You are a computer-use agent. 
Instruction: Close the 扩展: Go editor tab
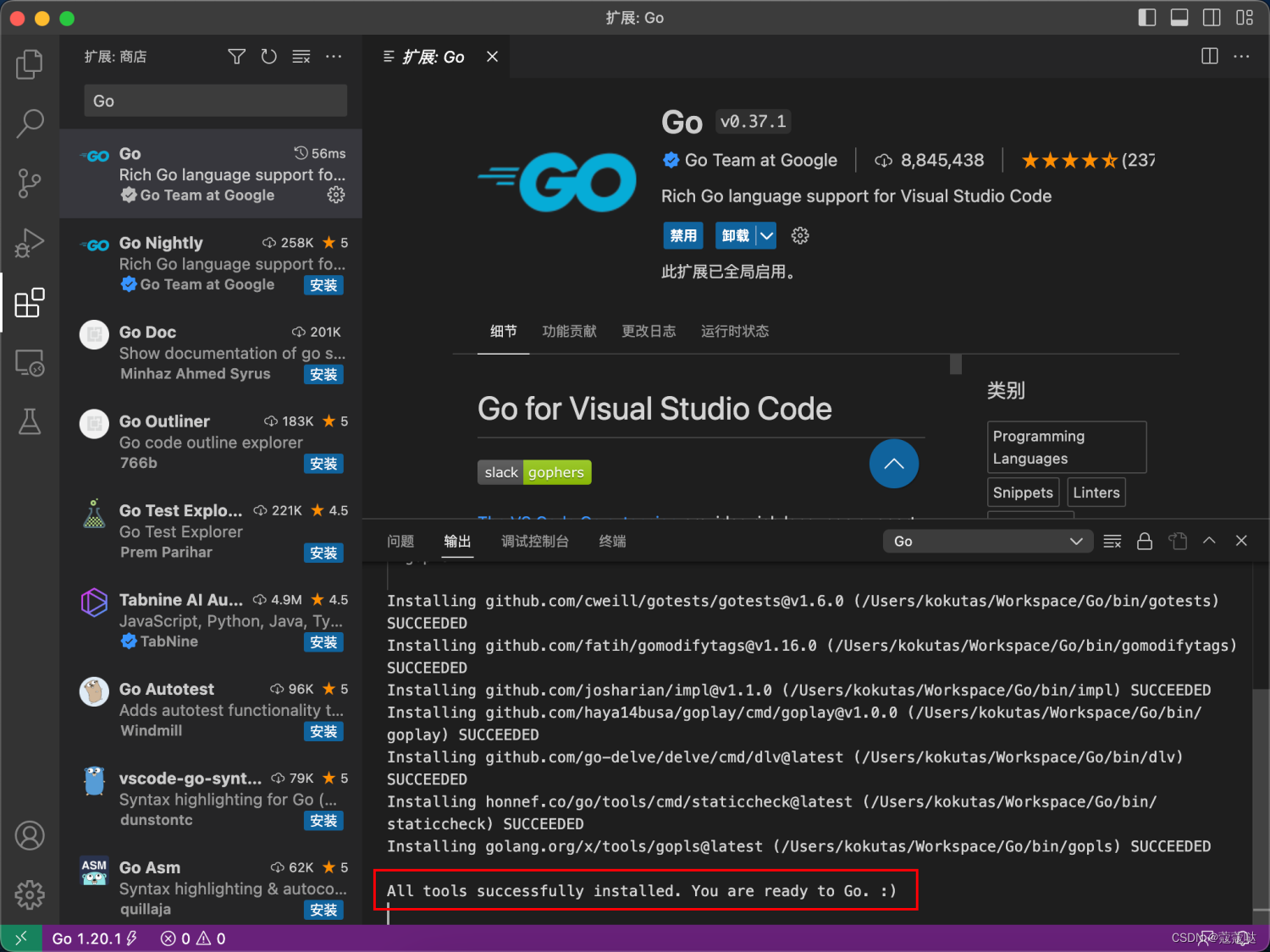493,57
